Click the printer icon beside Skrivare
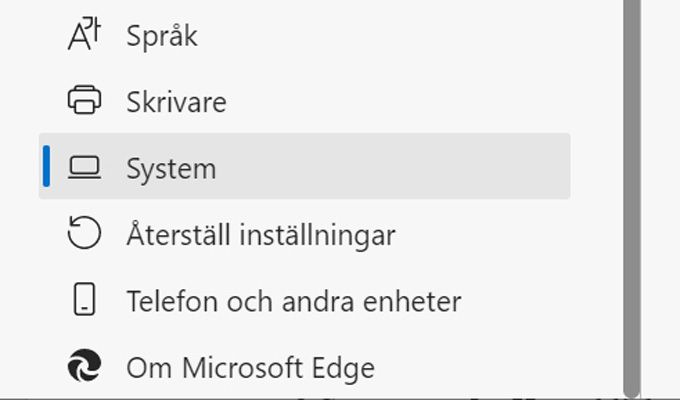This screenshot has height=400, width=680. click(84, 100)
